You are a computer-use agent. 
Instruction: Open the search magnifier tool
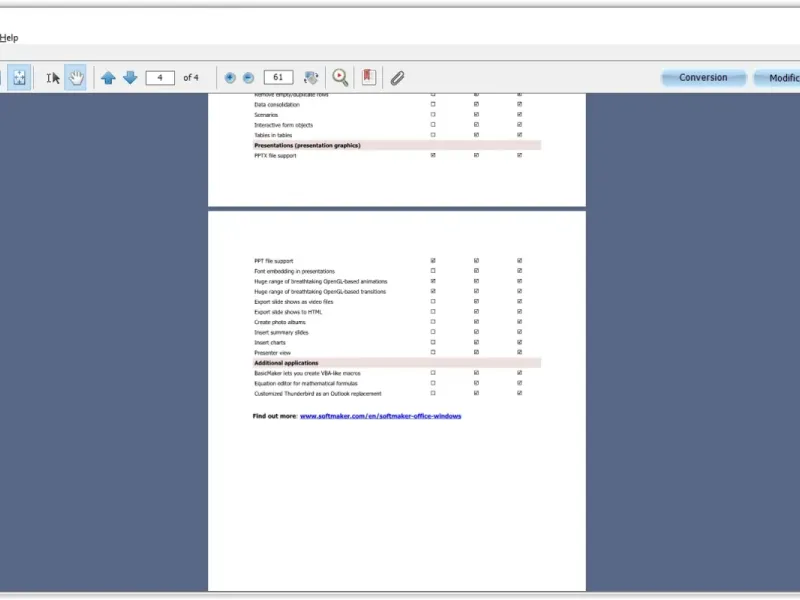click(x=340, y=78)
